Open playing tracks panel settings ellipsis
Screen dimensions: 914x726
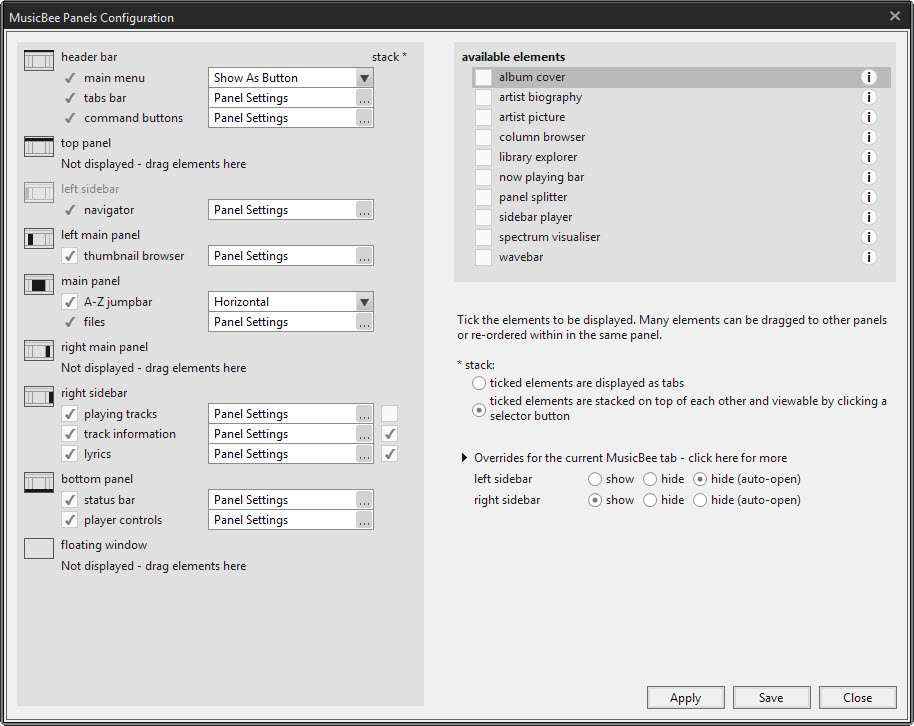pyautogui.click(x=364, y=414)
